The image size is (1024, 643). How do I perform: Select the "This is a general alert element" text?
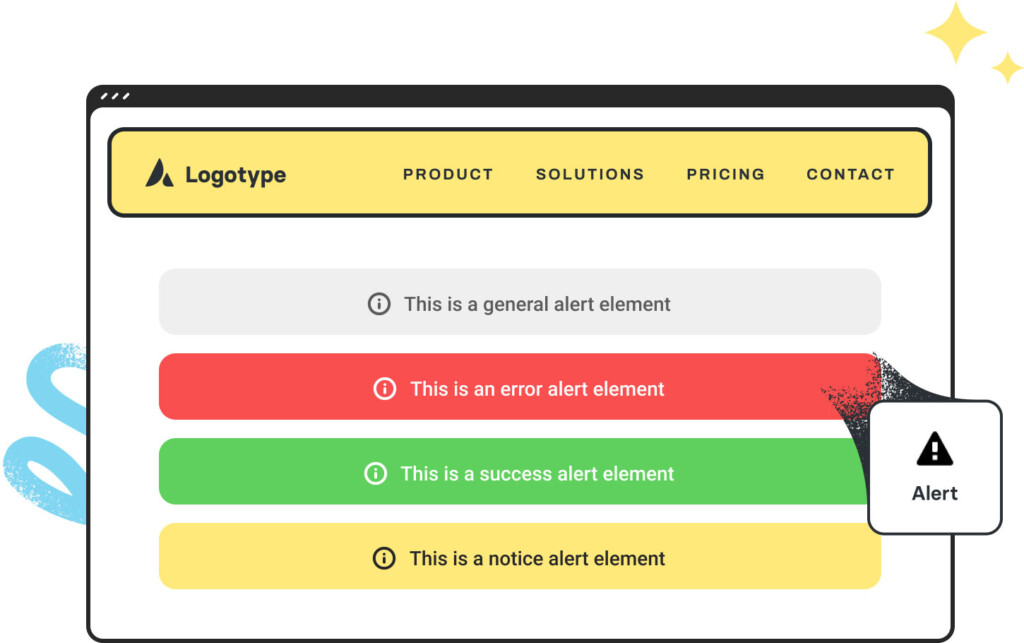pos(537,304)
